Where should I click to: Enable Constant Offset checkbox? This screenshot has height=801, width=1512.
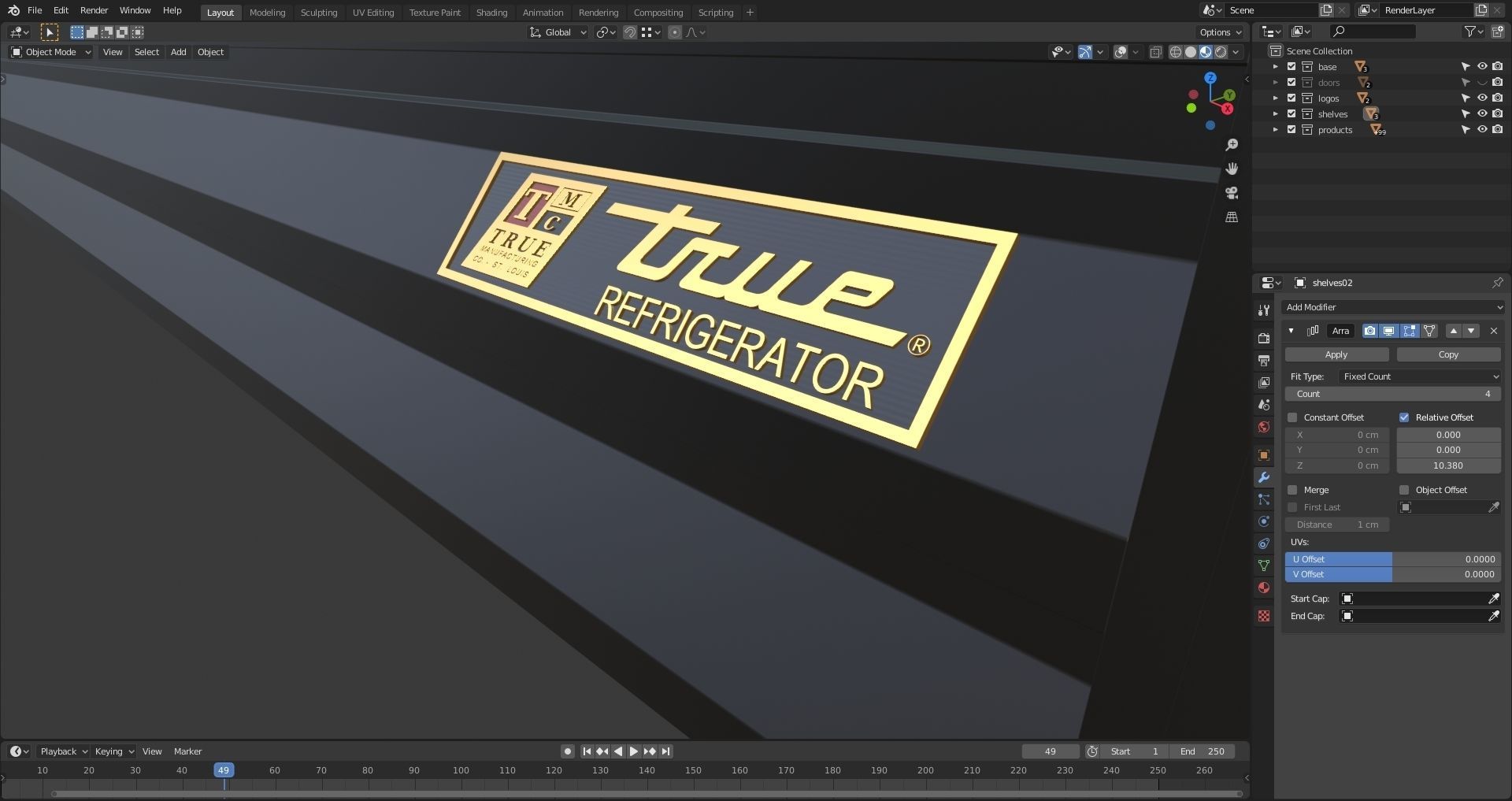point(1292,417)
